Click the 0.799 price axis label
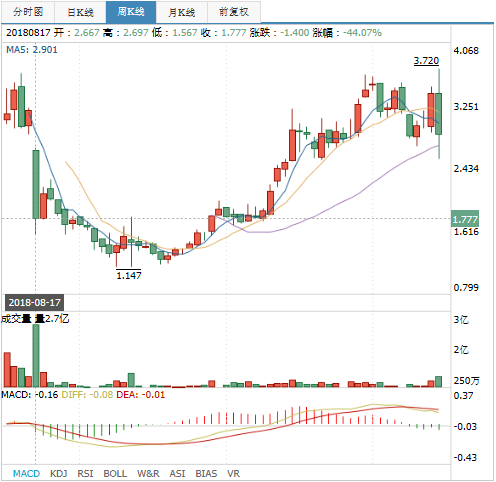The image size is (496, 482). click(x=466, y=287)
